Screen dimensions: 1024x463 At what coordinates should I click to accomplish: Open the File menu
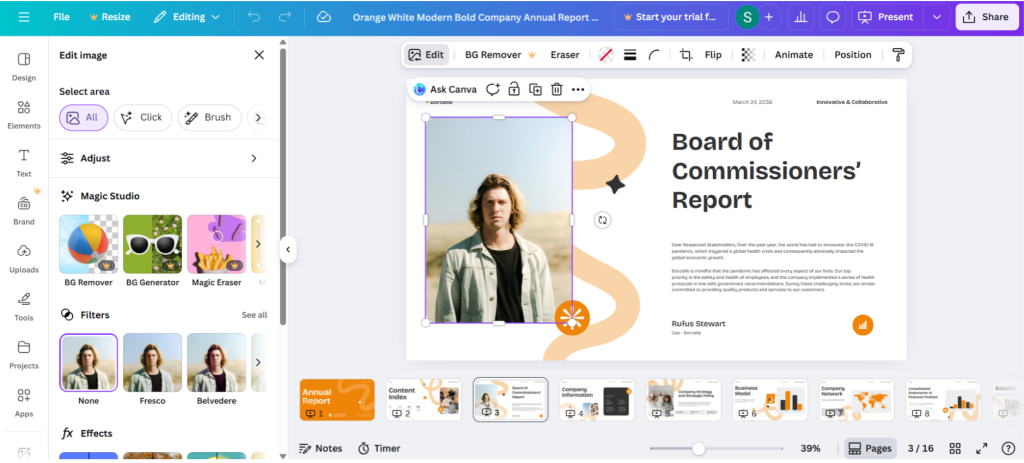tap(61, 17)
